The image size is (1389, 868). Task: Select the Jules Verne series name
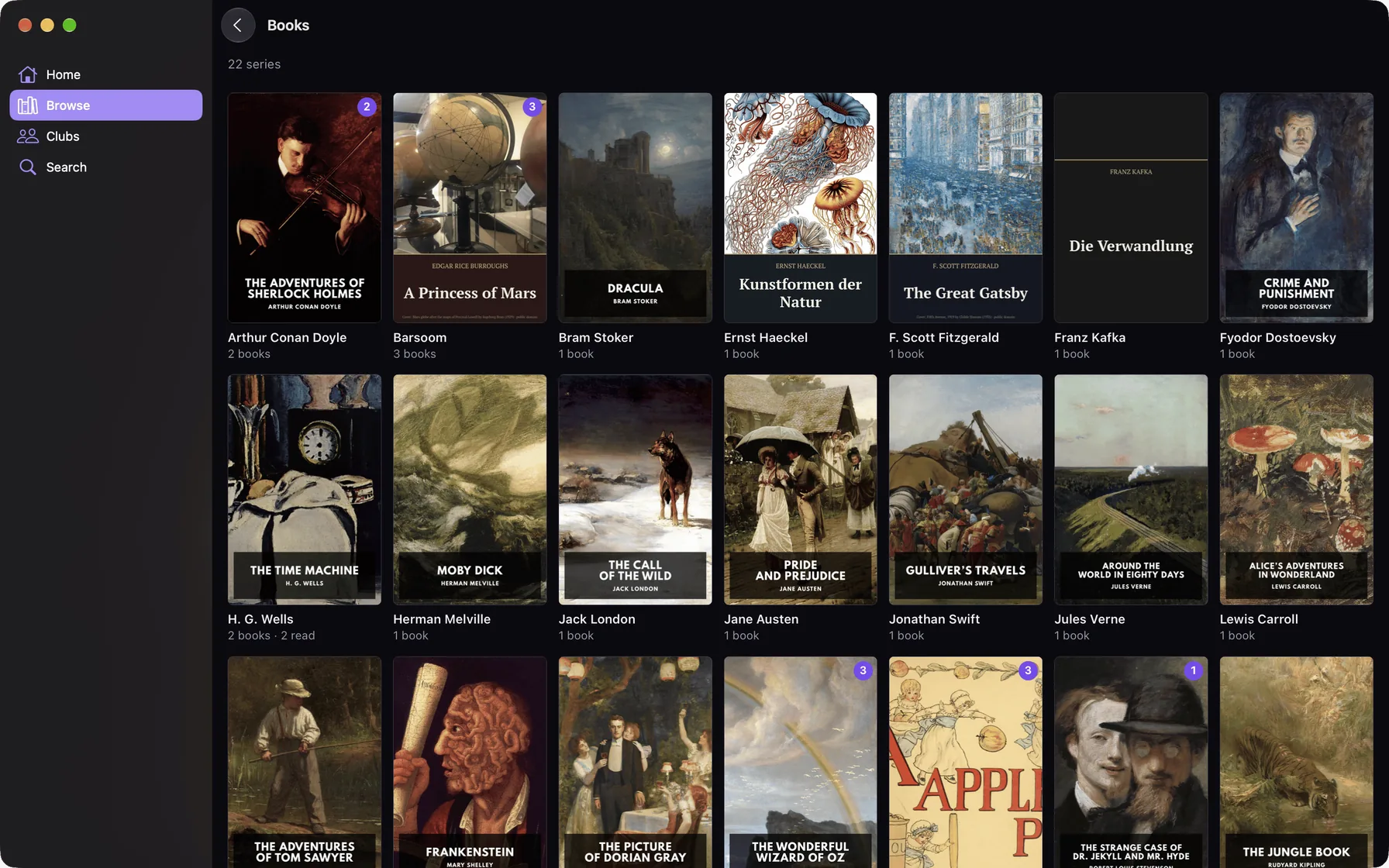pos(1089,619)
